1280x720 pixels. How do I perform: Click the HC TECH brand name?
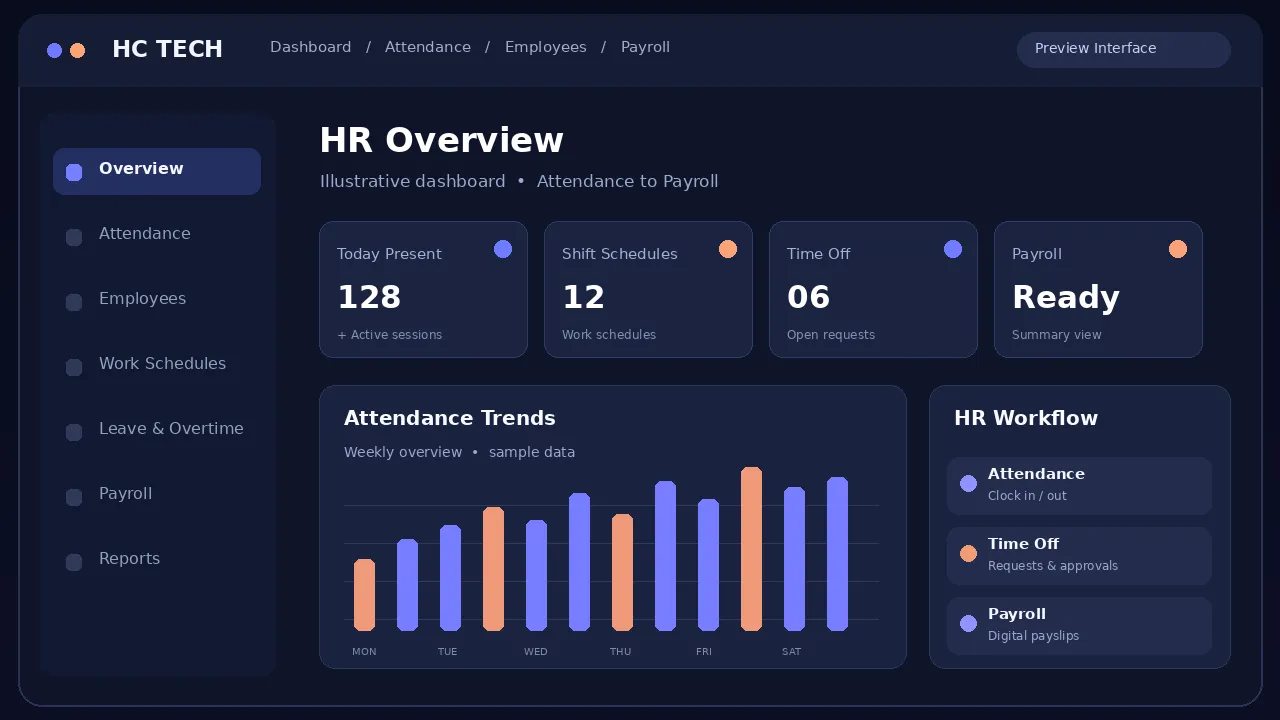tap(167, 49)
